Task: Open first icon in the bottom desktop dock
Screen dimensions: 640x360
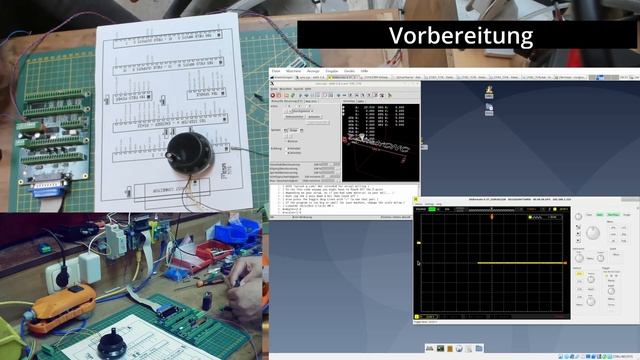Action: [x=429, y=348]
